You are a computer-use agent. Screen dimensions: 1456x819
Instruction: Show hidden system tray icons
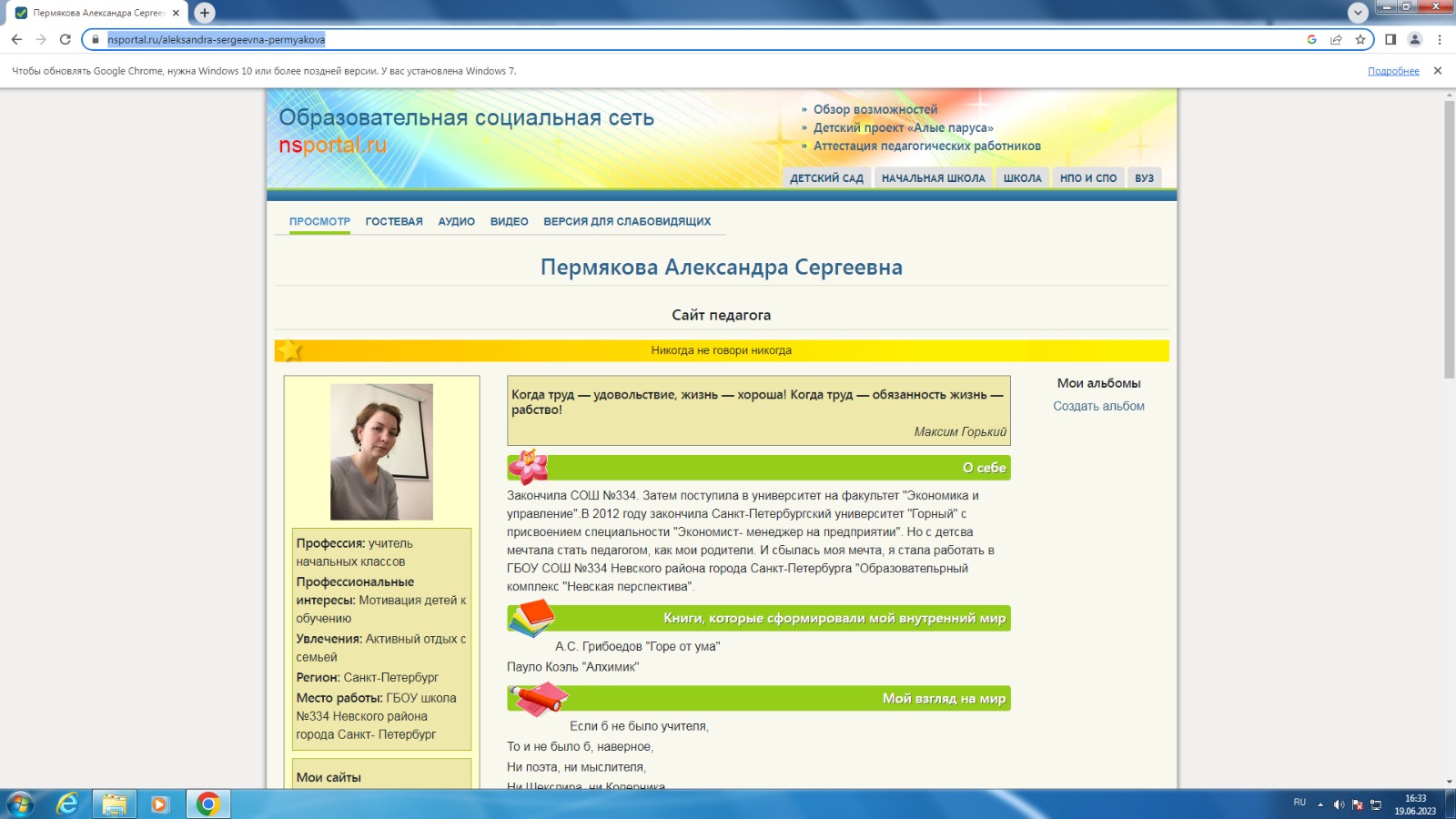(x=1320, y=804)
